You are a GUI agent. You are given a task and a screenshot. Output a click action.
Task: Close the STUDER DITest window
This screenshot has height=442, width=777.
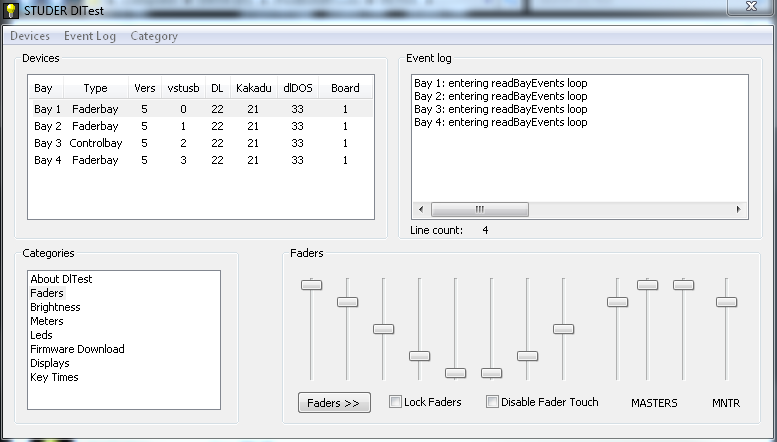[751, 6]
